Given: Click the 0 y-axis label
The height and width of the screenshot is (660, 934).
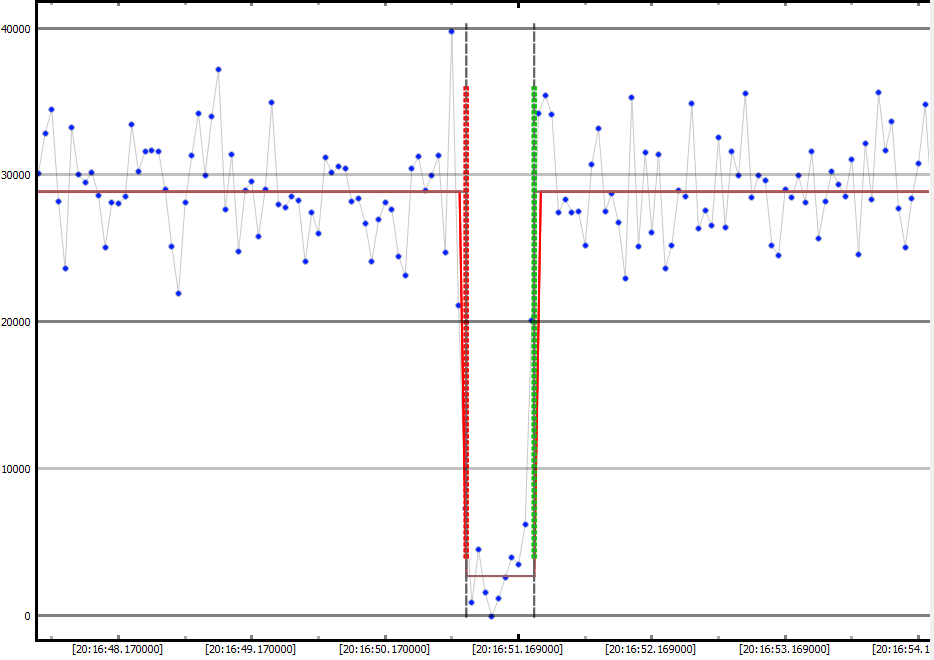Looking at the screenshot, I should pyautogui.click(x=27, y=616).
